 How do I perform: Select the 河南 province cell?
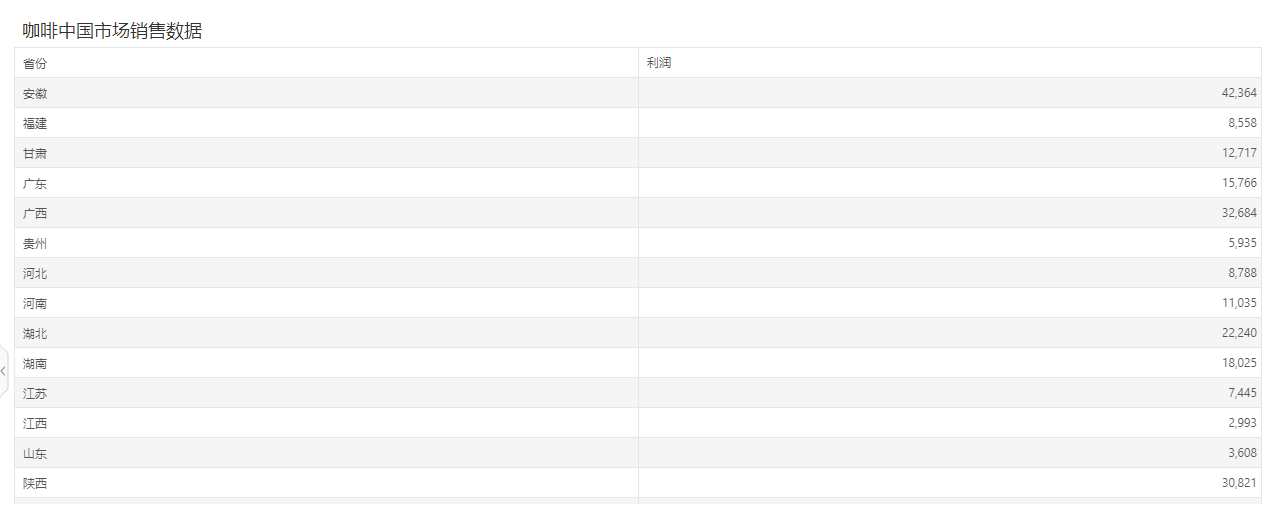pyautogui.click(x=326, y=303)
